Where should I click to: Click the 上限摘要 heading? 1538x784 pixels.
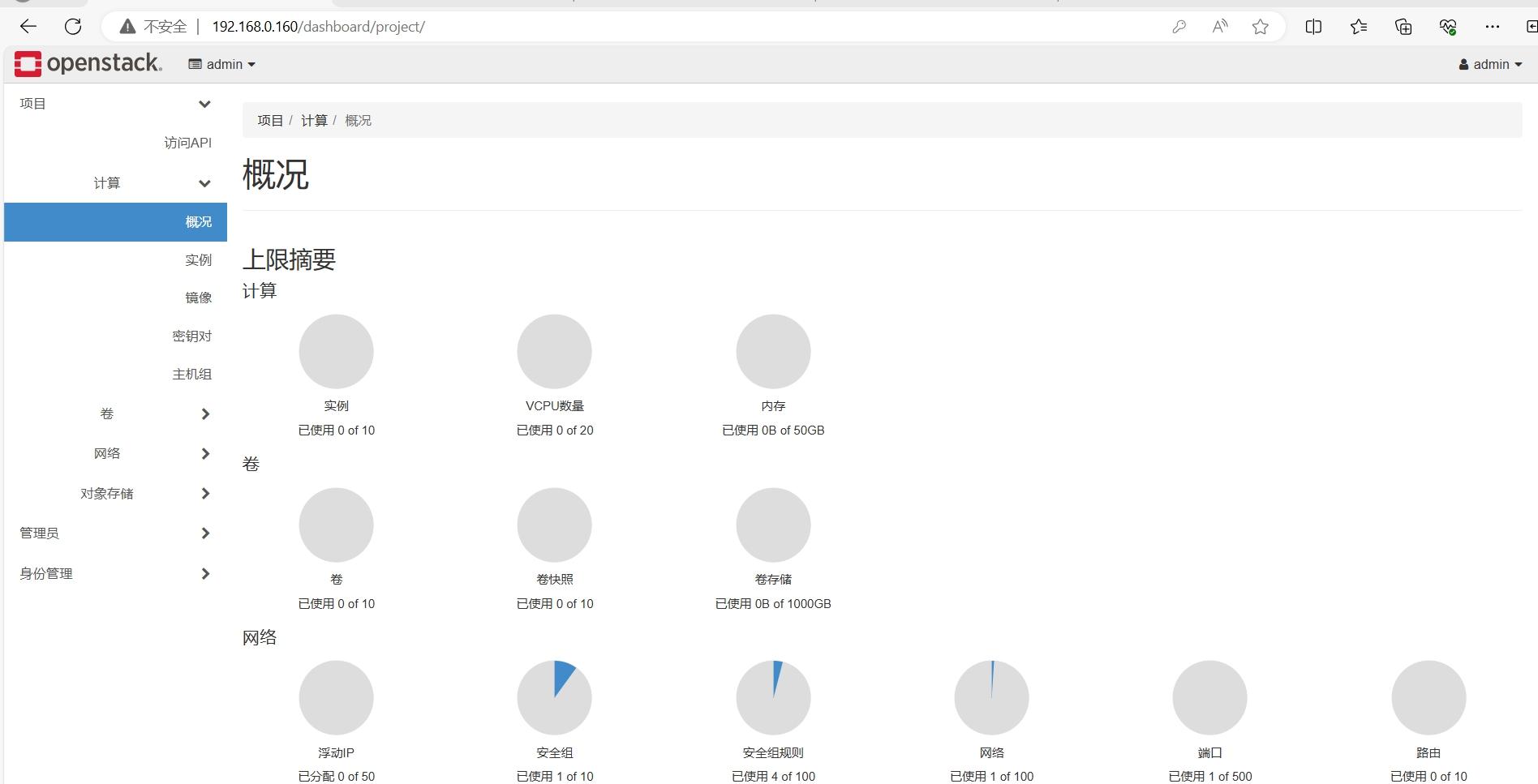click(x=289, y=259)
